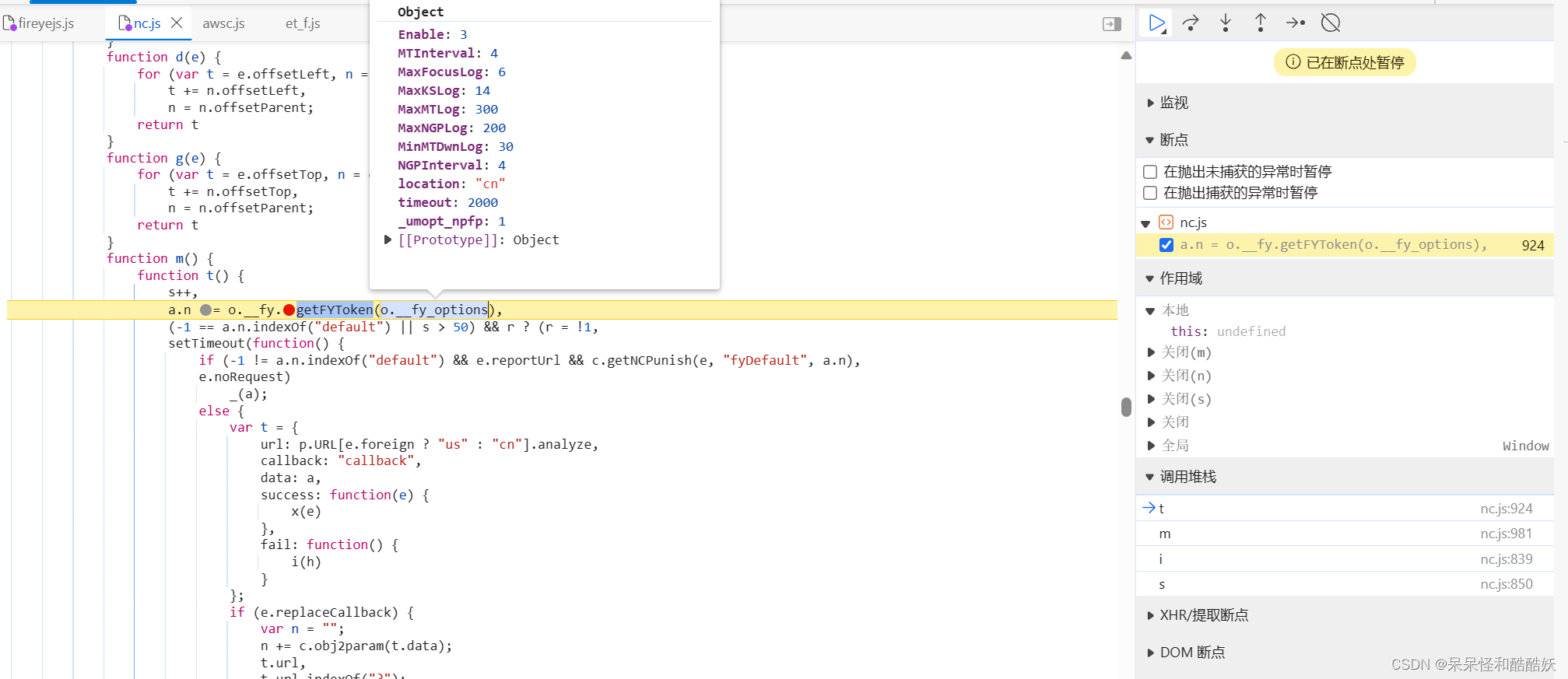Click timeout: 2000 in object tooltip
This screenshot has width=1568, height=679.
pyautogui.click(x=447, y=202)
